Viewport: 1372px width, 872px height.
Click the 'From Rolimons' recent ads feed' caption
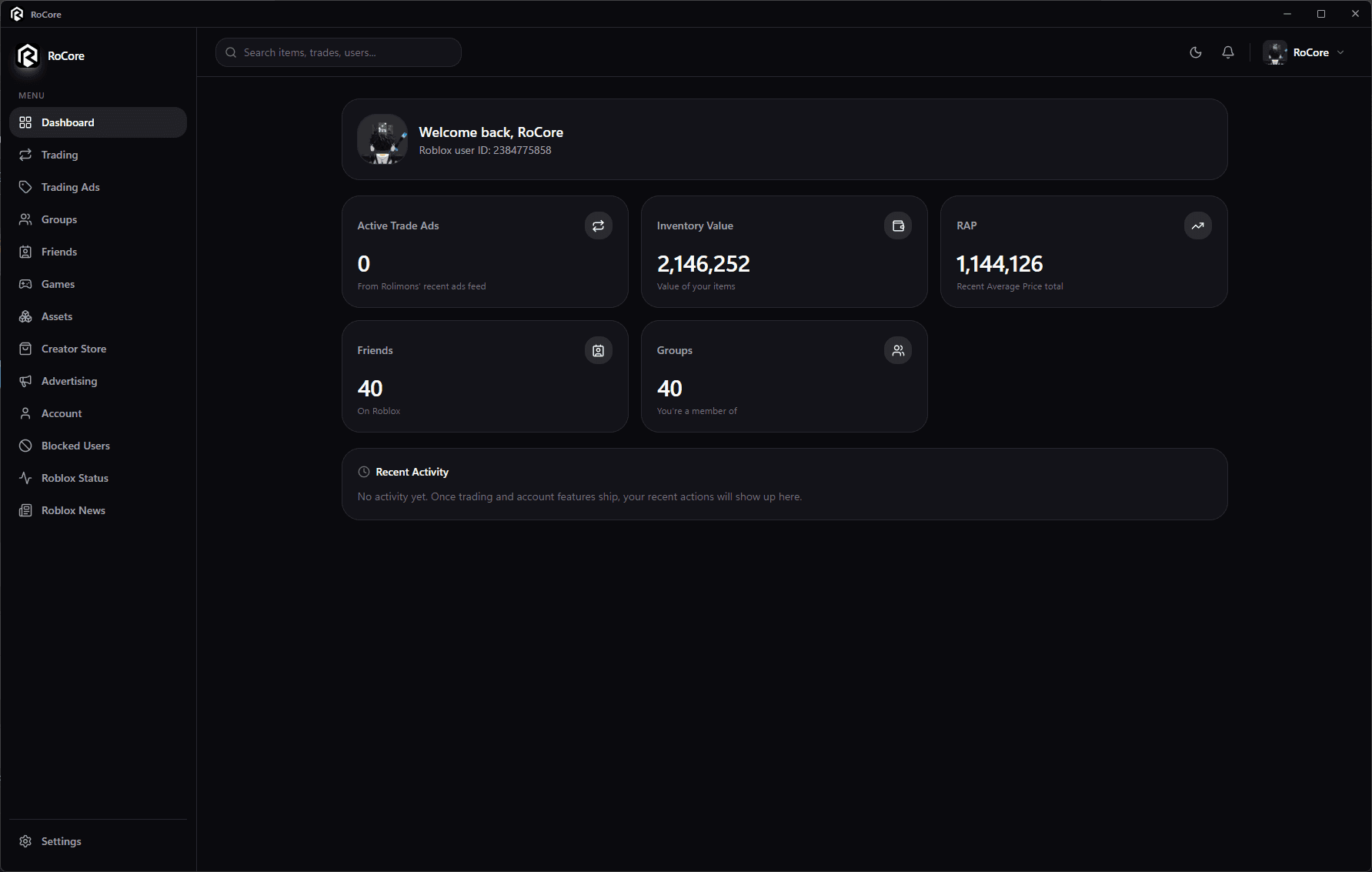click(422, 286)
